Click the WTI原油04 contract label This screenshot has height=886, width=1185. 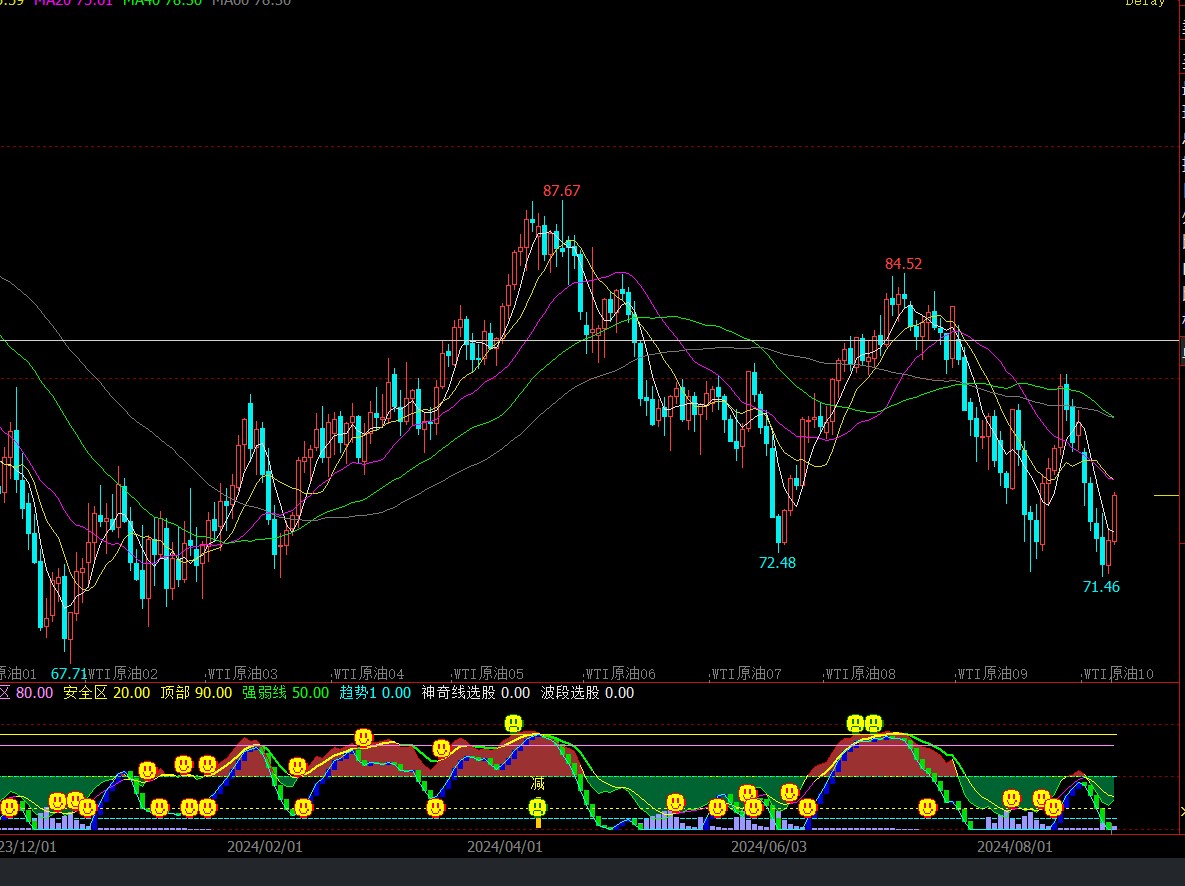tap(369, 674)
